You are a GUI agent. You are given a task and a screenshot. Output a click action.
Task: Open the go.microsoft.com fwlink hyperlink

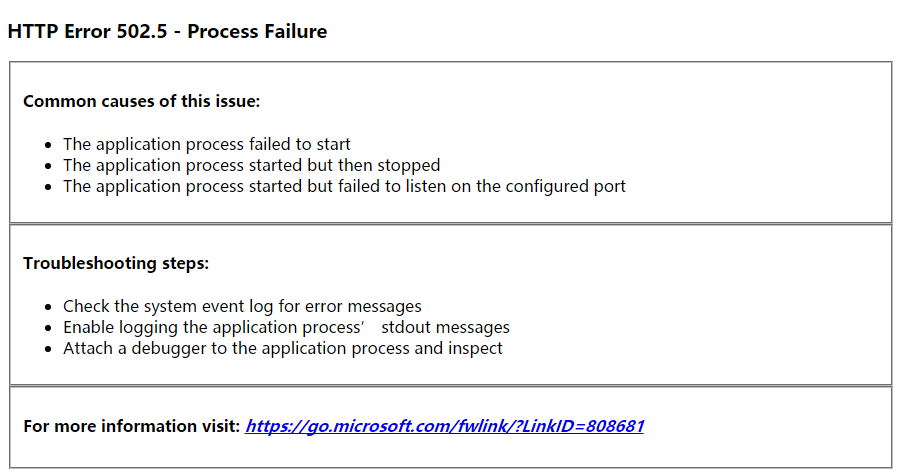[x=444, y=426]
